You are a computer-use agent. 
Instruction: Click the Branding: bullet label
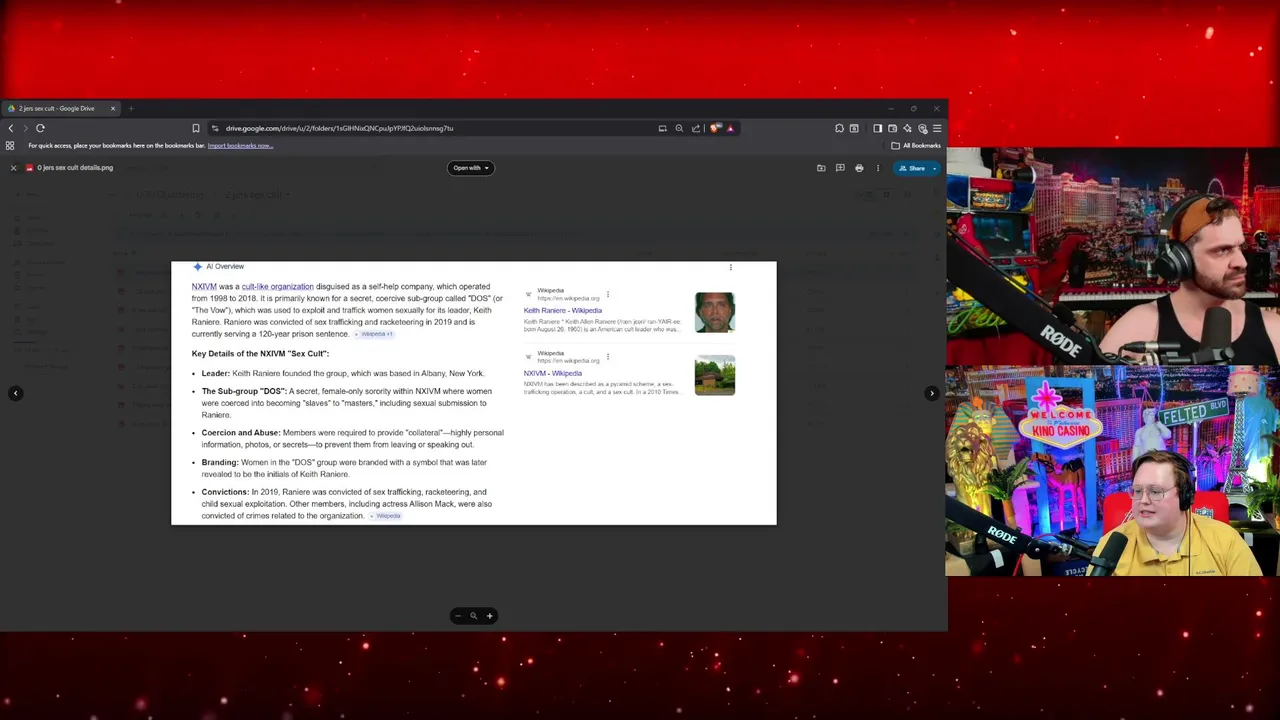pos(220,463)
